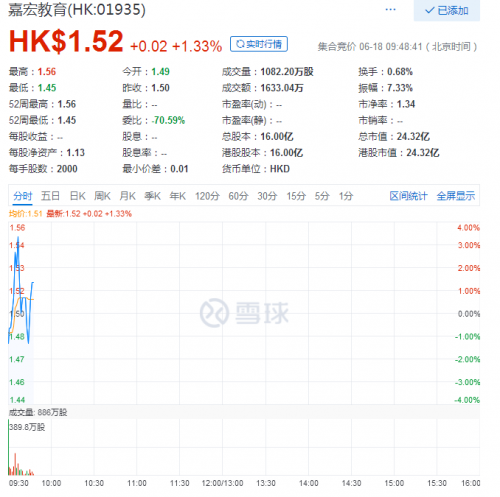Image resolution: width=500 pixels, height=497 pixels.
Task: Click the 今开 value 1.49
Action: (x=160, y=72)
